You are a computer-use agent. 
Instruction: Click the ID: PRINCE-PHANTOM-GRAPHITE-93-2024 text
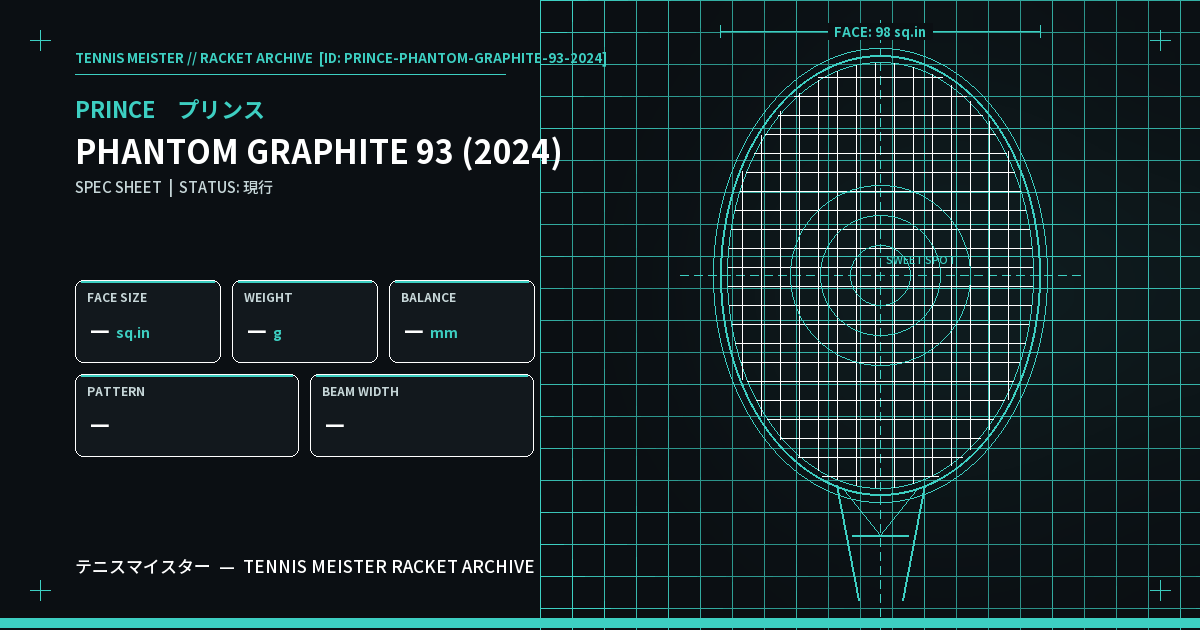pos(463,58)
